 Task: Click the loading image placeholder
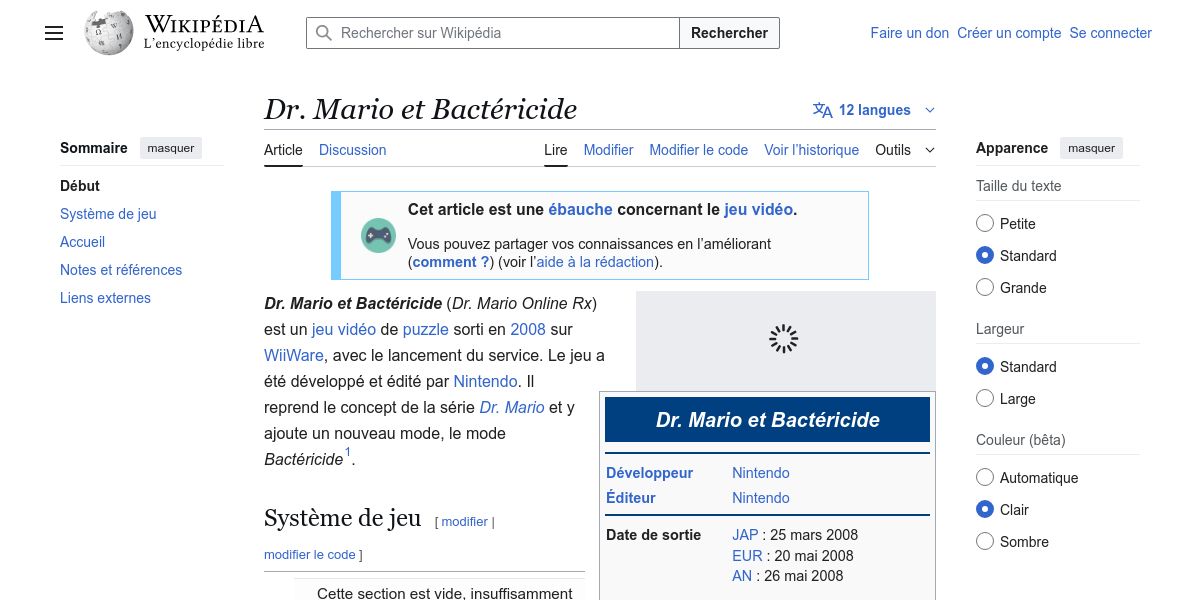click(785, 340)
